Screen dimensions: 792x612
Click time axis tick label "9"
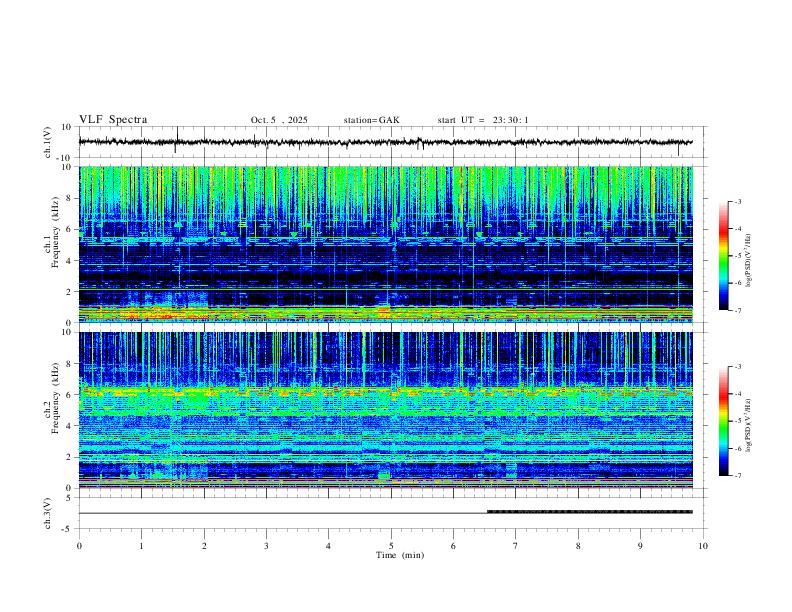pyautogui.click(x=640, y=546)
